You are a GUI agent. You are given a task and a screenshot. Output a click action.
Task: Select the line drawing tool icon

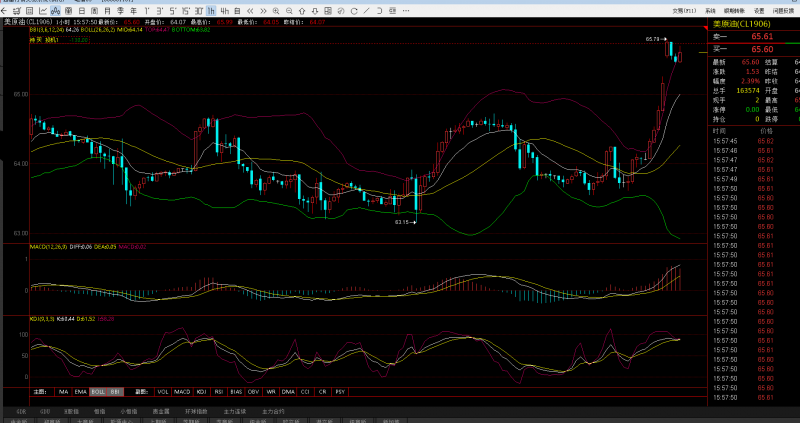(367, 11)
